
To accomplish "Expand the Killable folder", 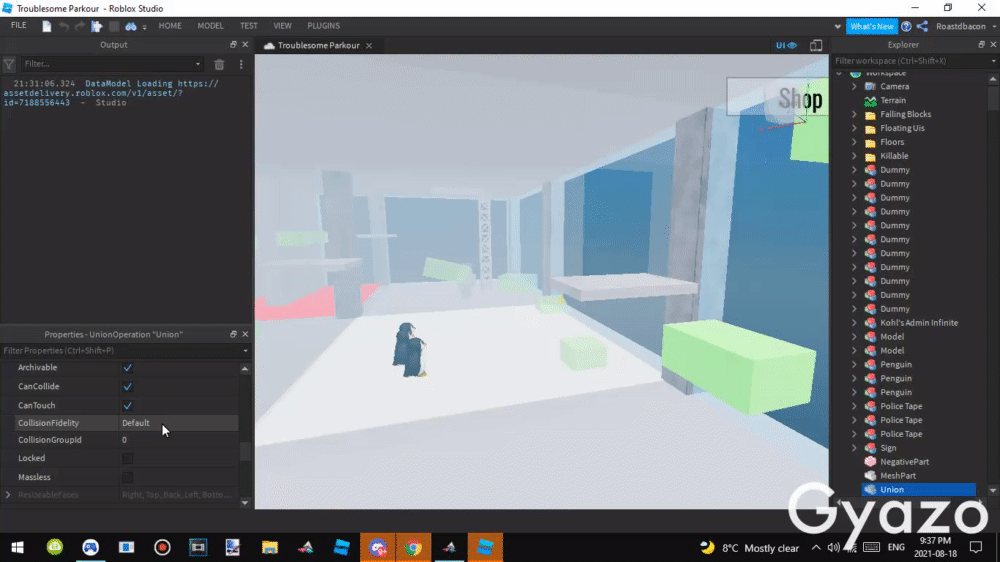I will point(855,156).
